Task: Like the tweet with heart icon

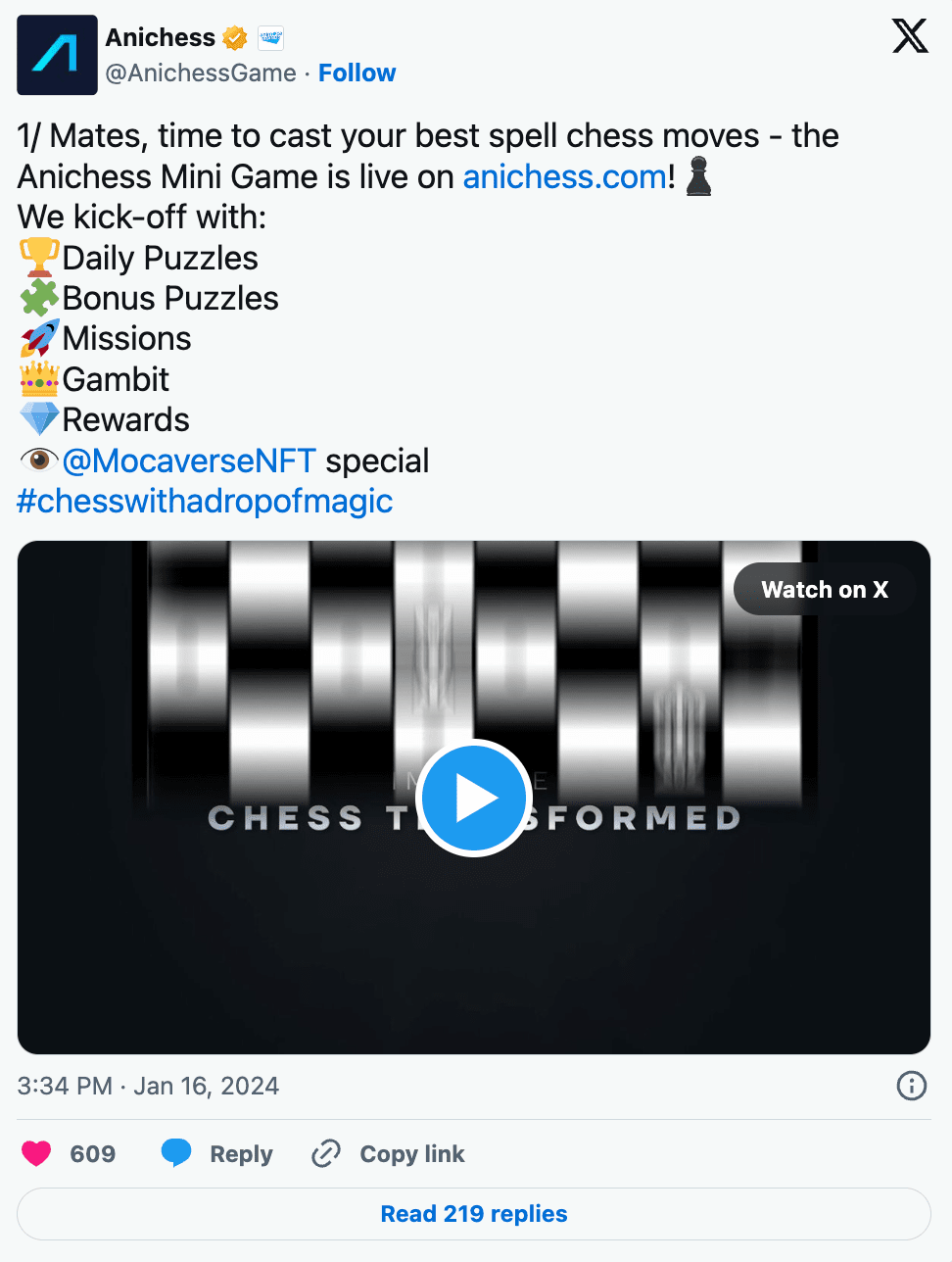Action: click(36, 1153)
